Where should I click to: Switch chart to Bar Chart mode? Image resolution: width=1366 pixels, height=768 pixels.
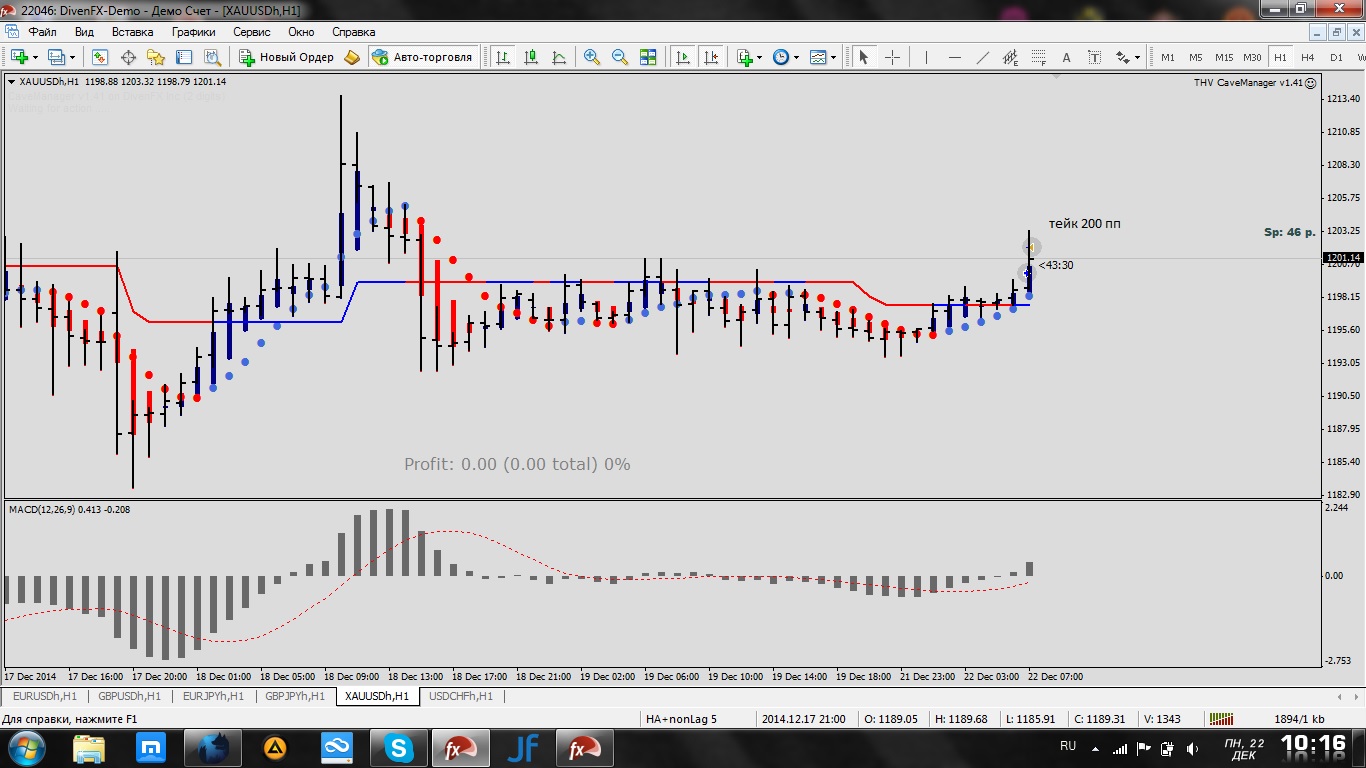coord(502,57)
